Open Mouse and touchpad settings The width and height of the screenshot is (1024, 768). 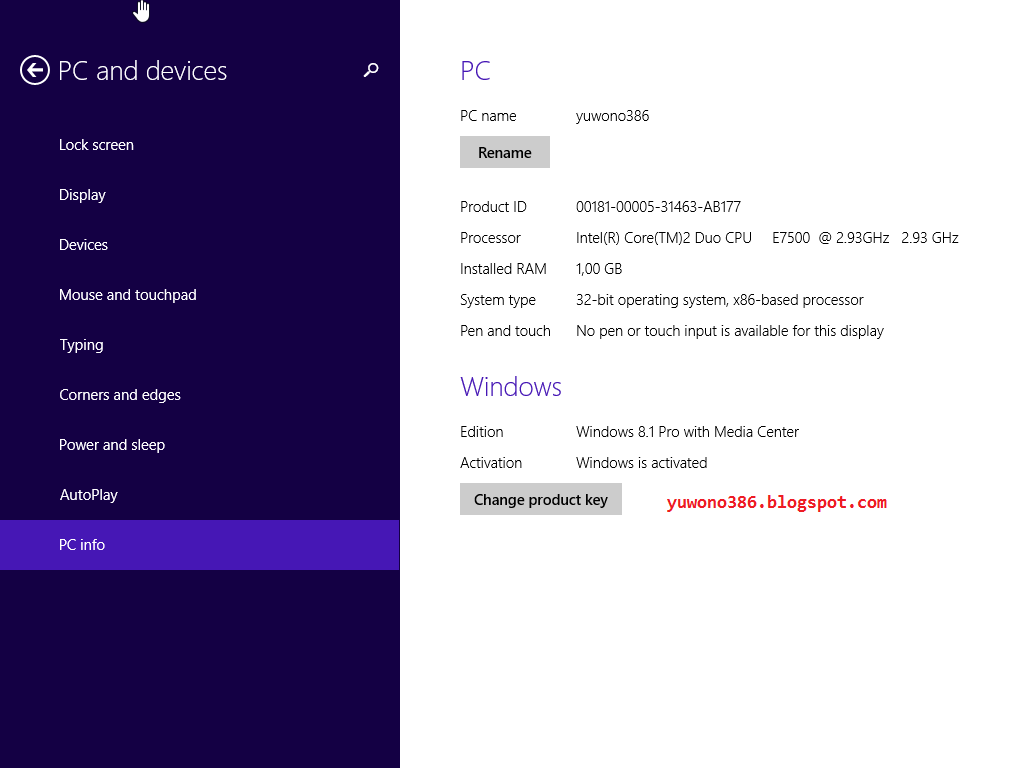[x=200, y=295]
